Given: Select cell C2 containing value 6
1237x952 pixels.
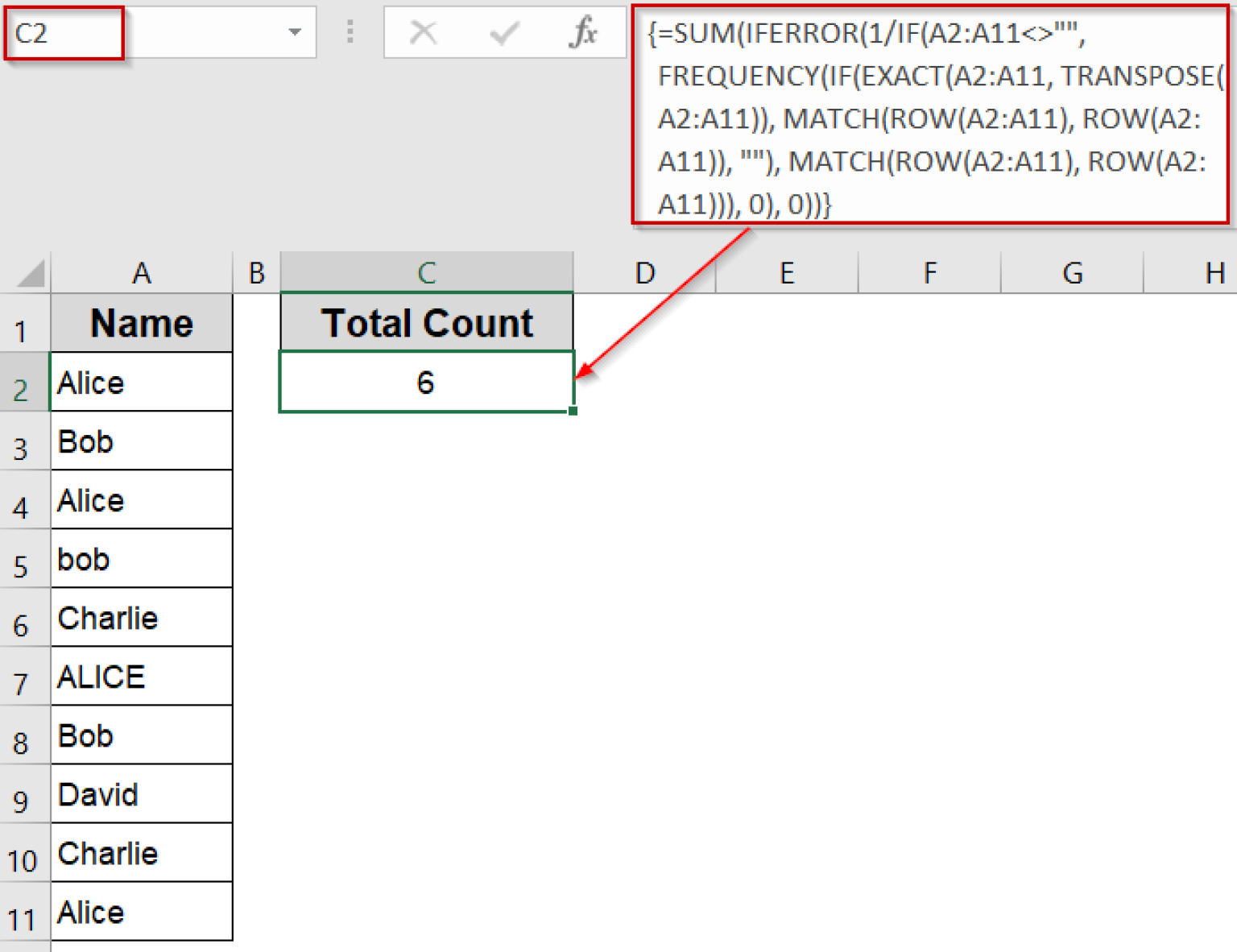Looking at the screenshot, I should [x=426, y=382].
